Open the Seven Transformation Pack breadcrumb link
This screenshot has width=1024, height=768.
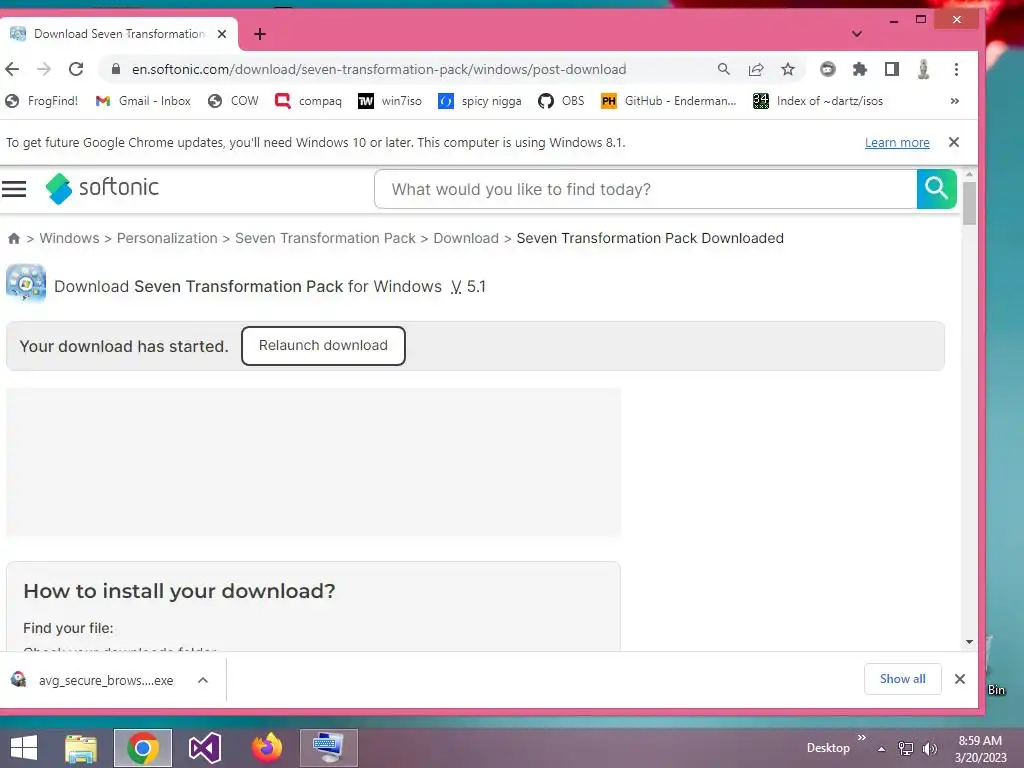point(325,238)
